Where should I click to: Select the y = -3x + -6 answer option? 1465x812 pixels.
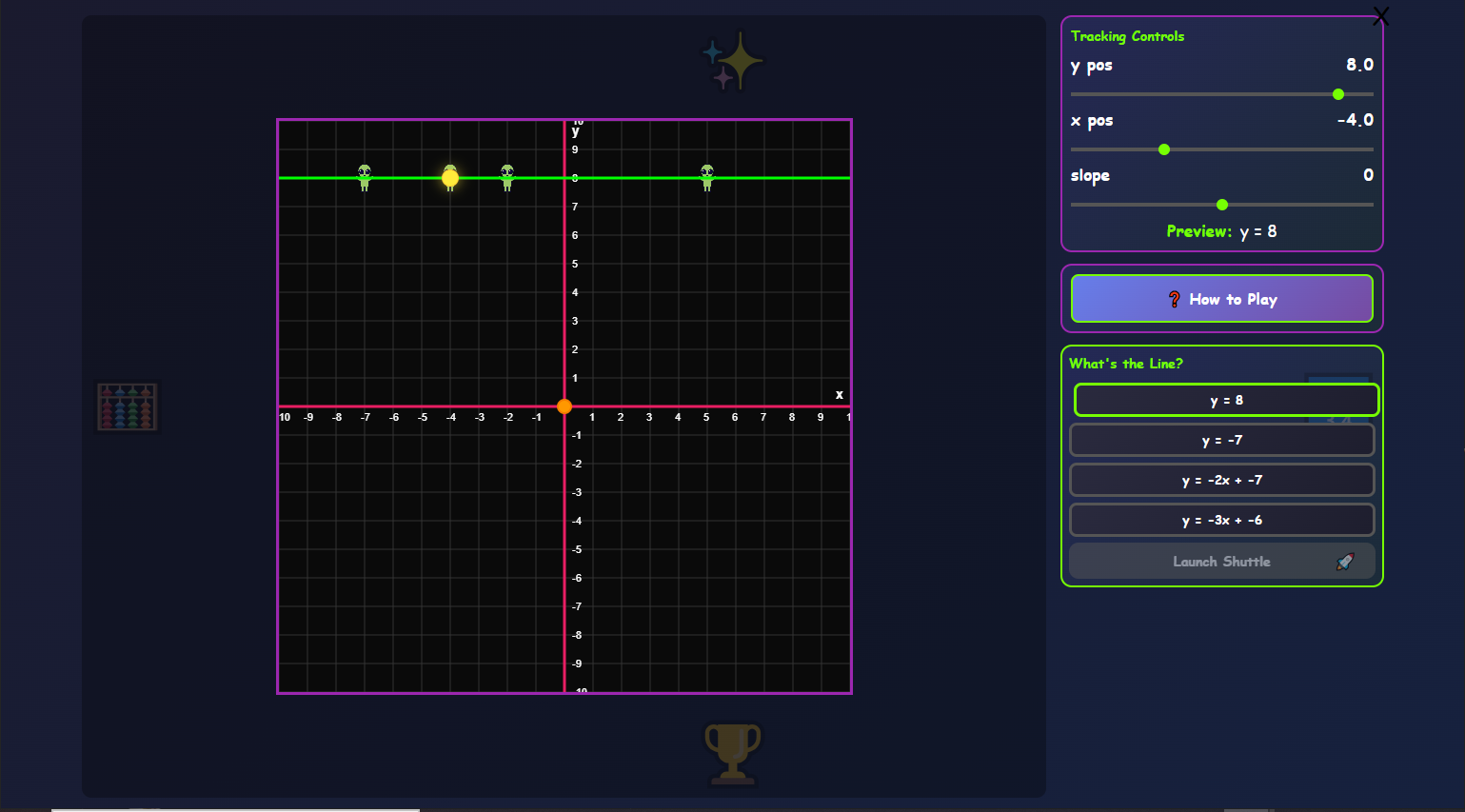pos(1221,520)
